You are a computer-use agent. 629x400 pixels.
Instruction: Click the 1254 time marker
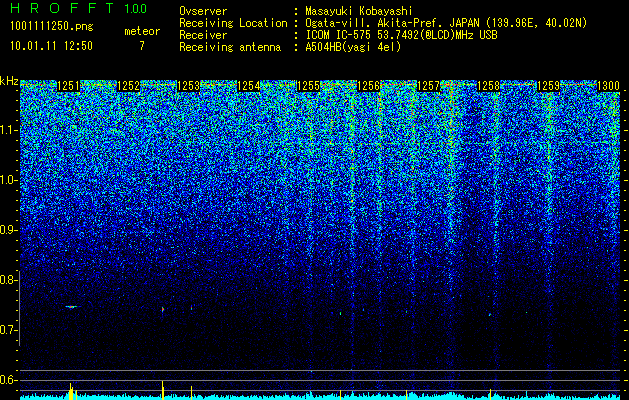click(248, 86)
